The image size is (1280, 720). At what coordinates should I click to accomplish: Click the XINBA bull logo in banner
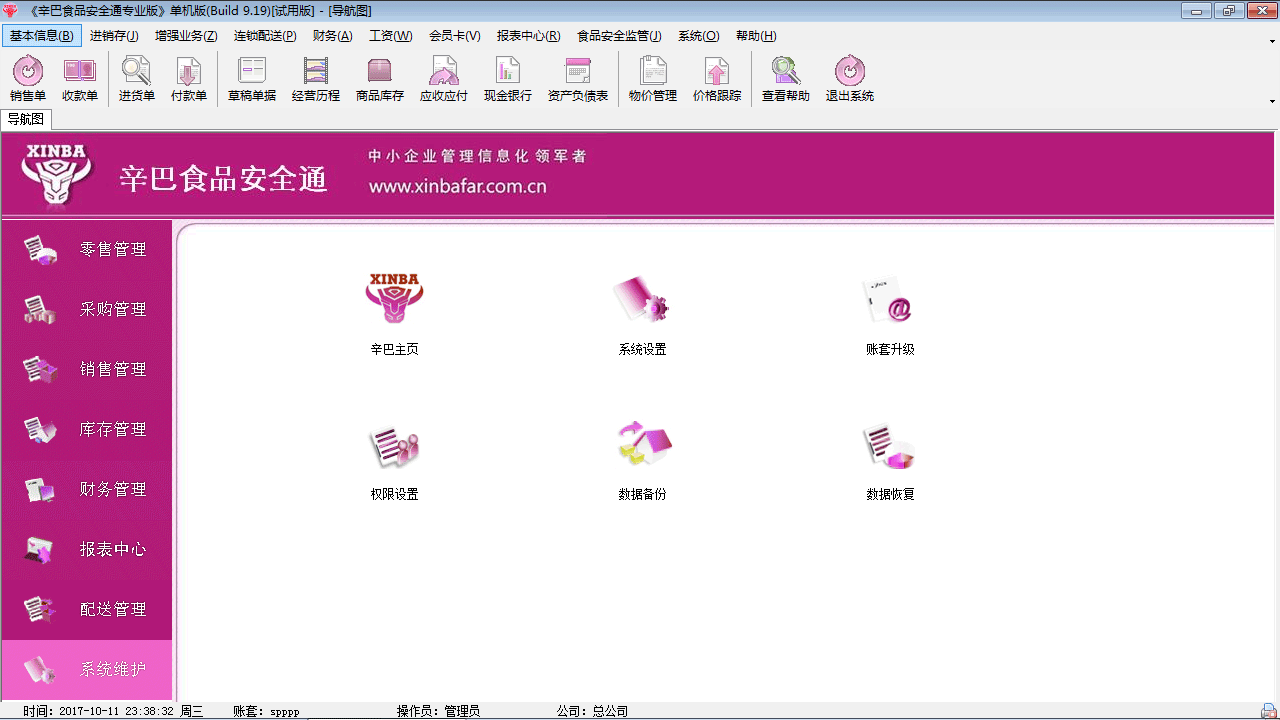(57, 175)
